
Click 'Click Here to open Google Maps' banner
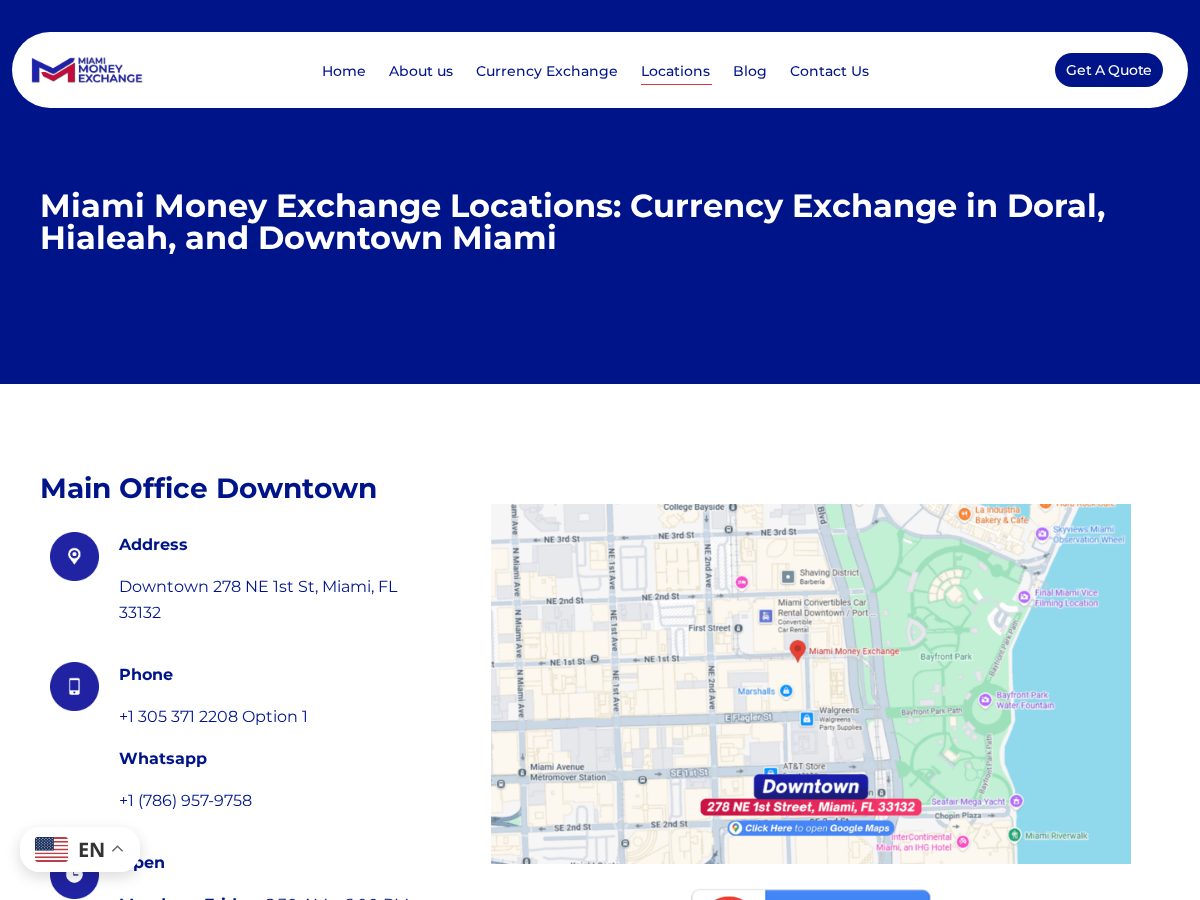pyautogui.click(x=810, y=828)
